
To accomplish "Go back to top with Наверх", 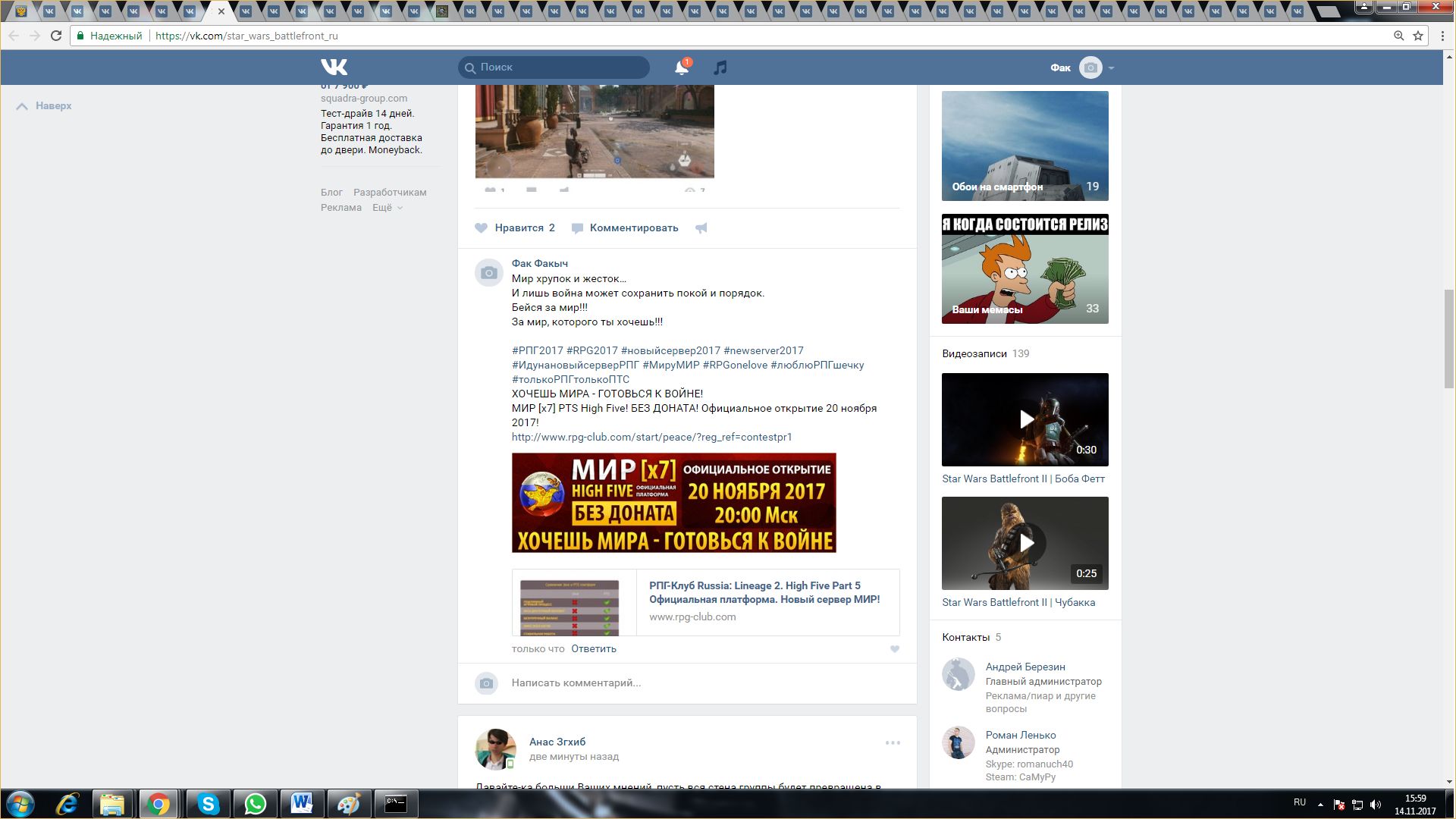I will [x=44, y=106].
